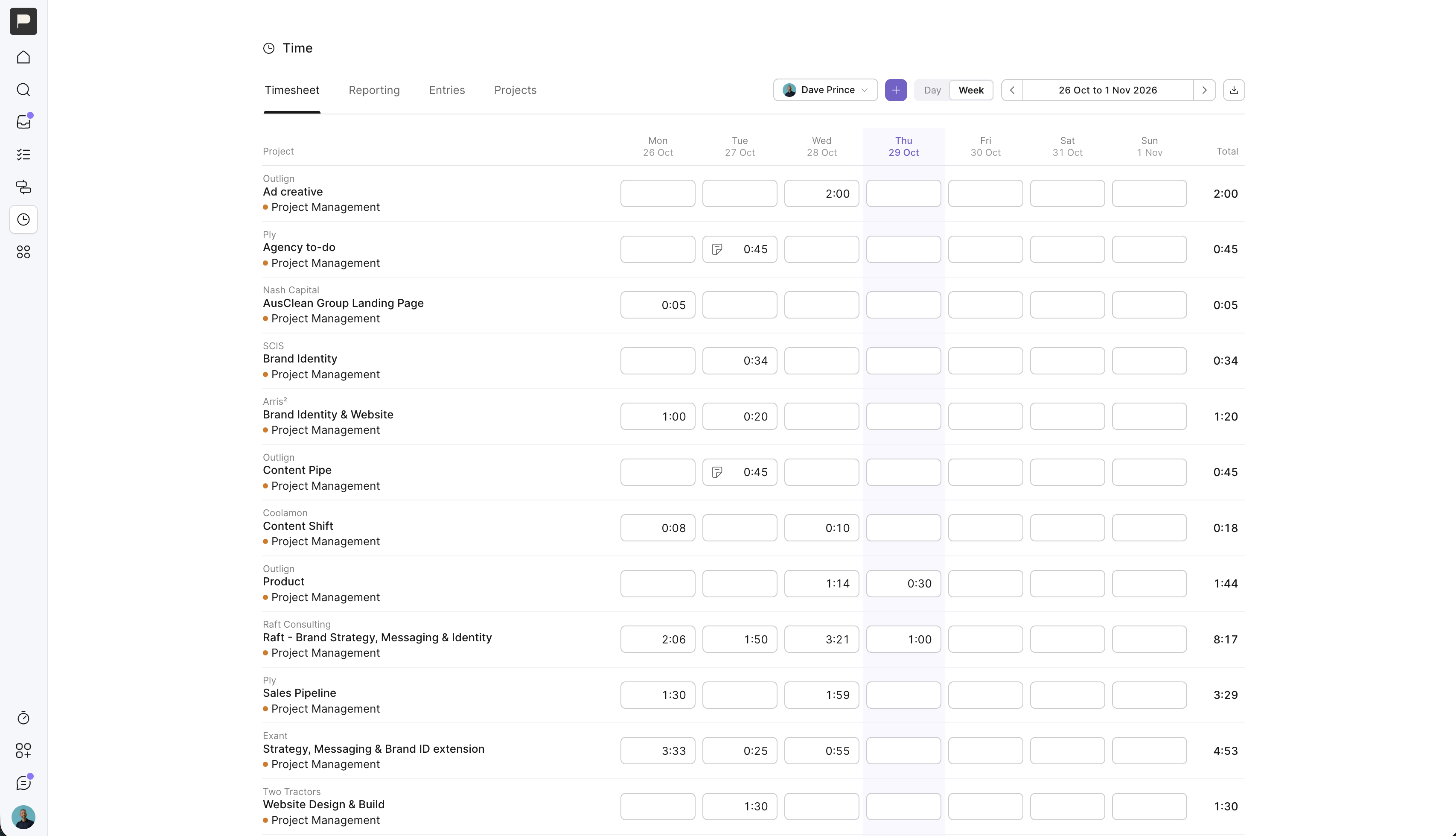
Task: Open the Raft - Brand Strategy, Messaging & Identity project
Action: pyautogui.click(x=377, y=637)
